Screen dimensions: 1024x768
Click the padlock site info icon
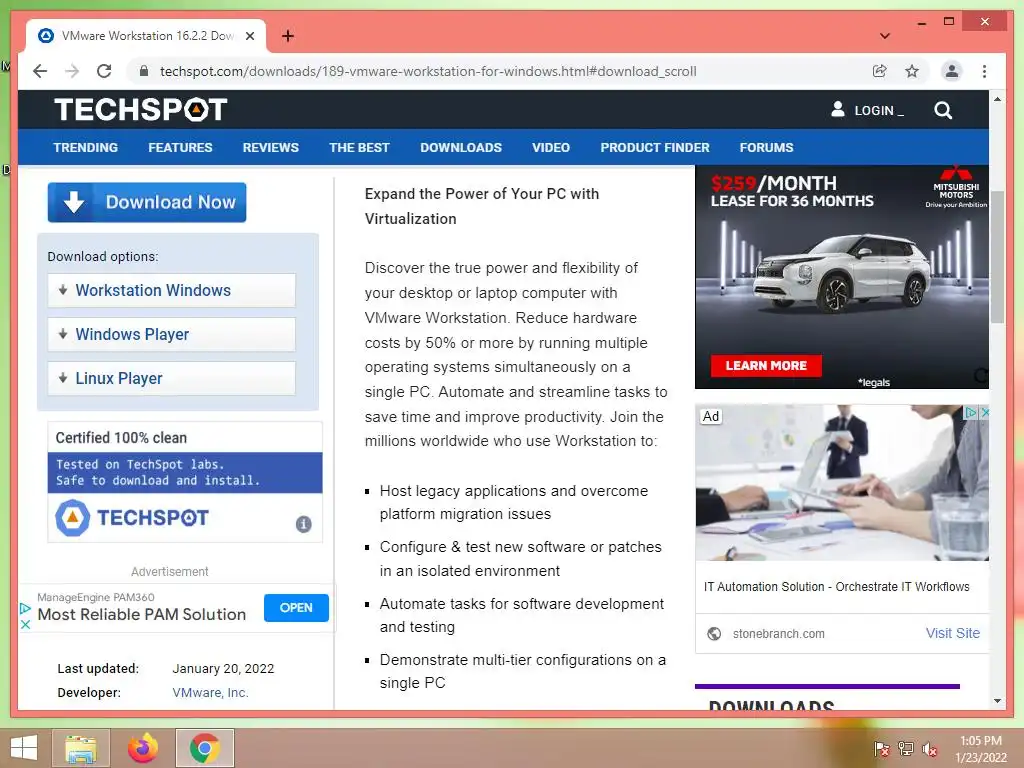pos(144,71)
